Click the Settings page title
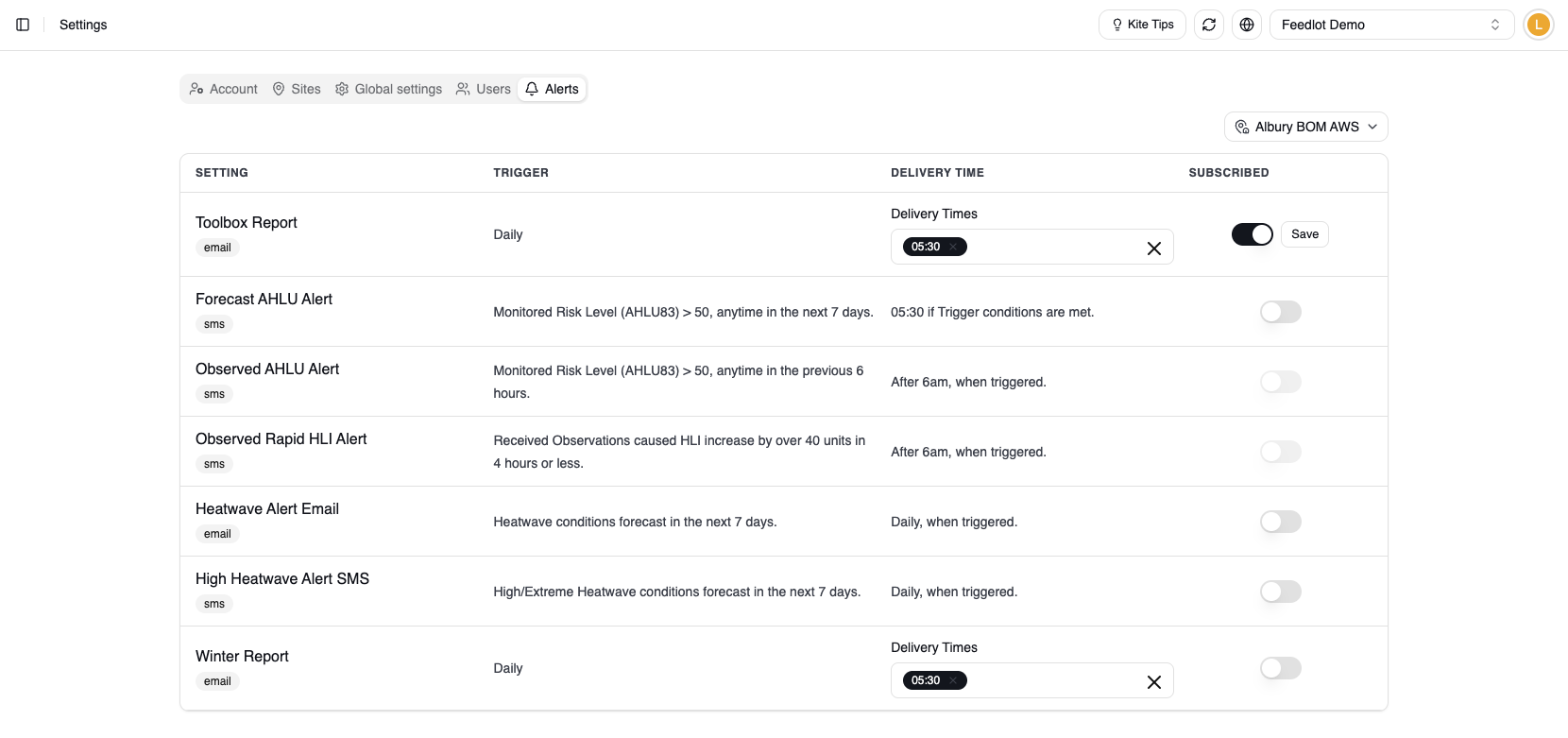Image resolution: width=1568 pixels, height=738 pixels. 83,25
